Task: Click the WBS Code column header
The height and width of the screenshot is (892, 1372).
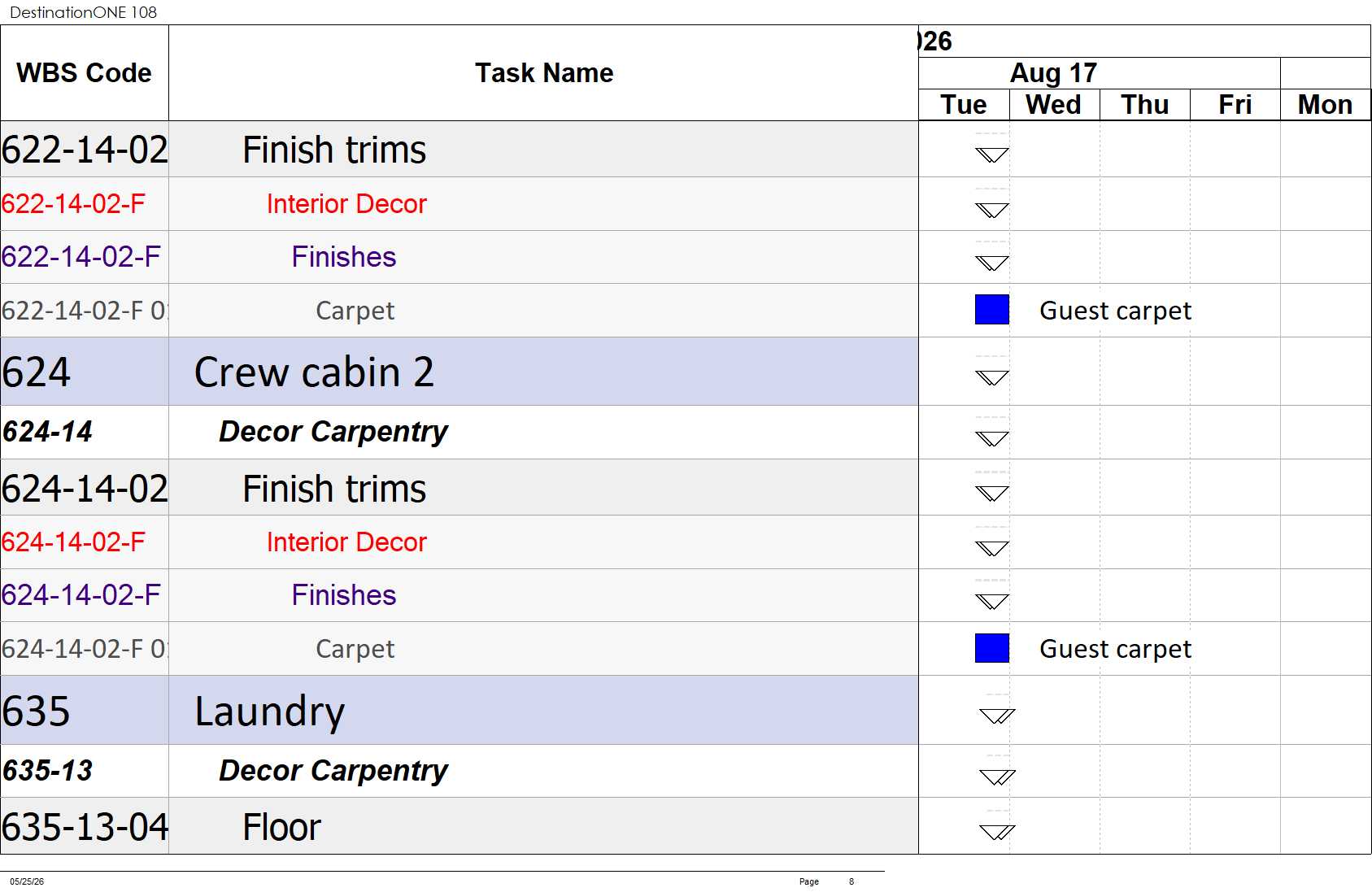Action: point(85,73)
